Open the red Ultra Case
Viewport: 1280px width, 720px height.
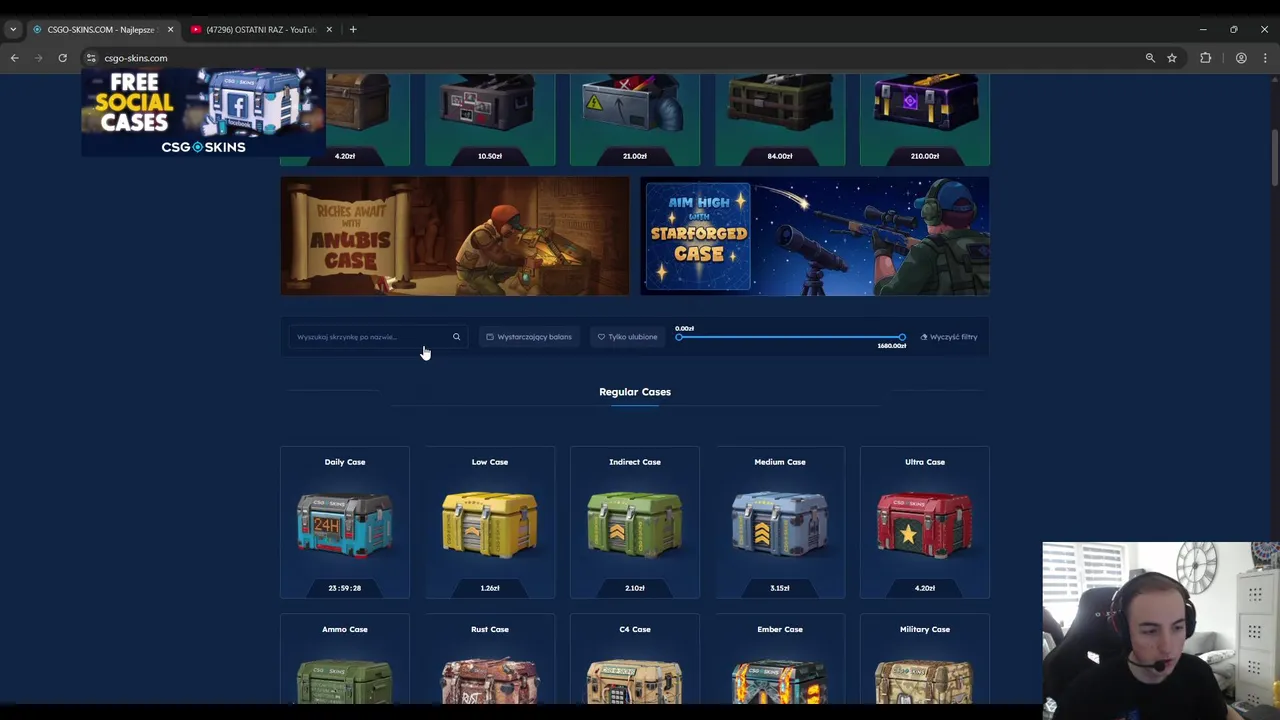click(x=925, y=522)
